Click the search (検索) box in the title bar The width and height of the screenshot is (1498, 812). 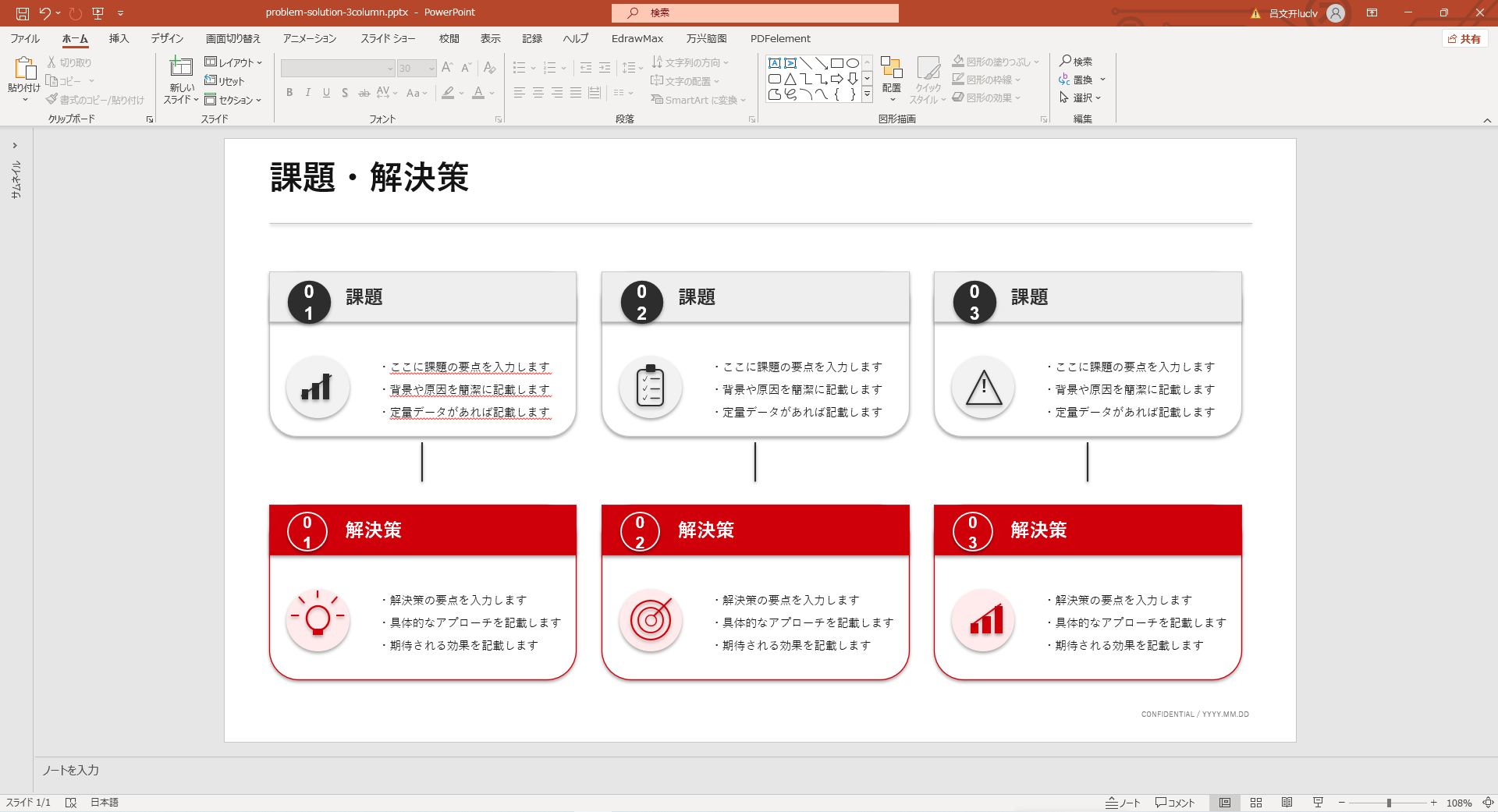755,12
